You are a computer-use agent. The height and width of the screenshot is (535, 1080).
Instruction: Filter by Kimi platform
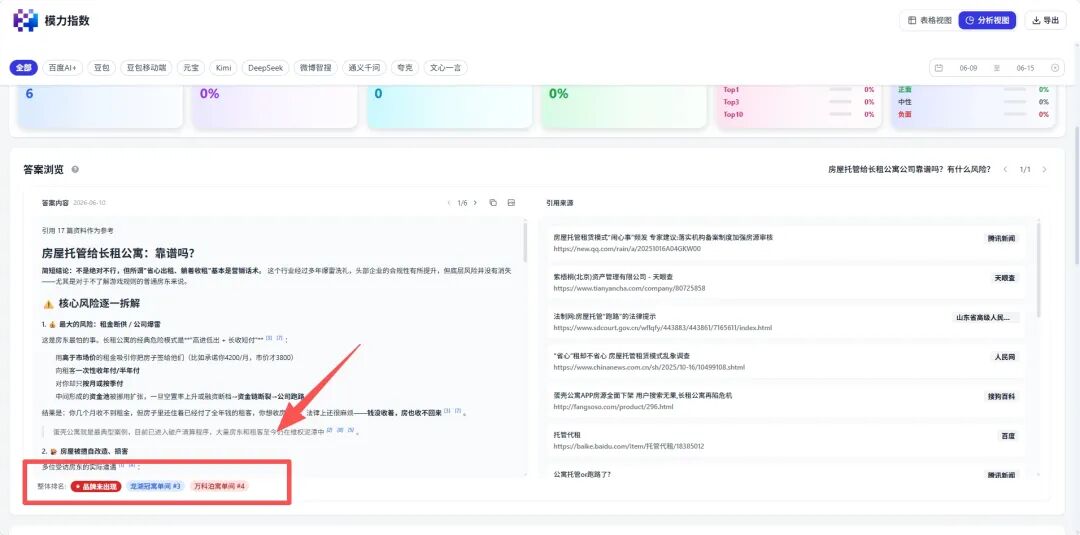pyautogui.click(x=223, y=67)
